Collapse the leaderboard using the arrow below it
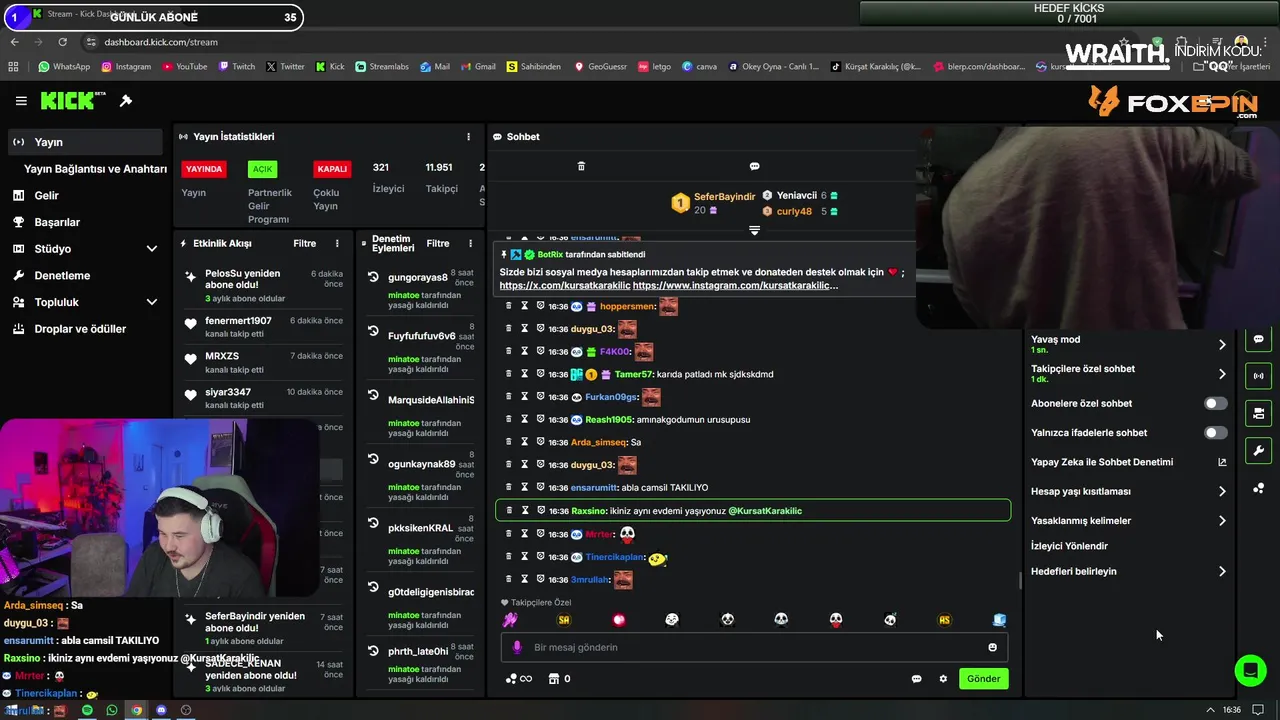This screenshot has width=1280, height=720. (755, 230)
